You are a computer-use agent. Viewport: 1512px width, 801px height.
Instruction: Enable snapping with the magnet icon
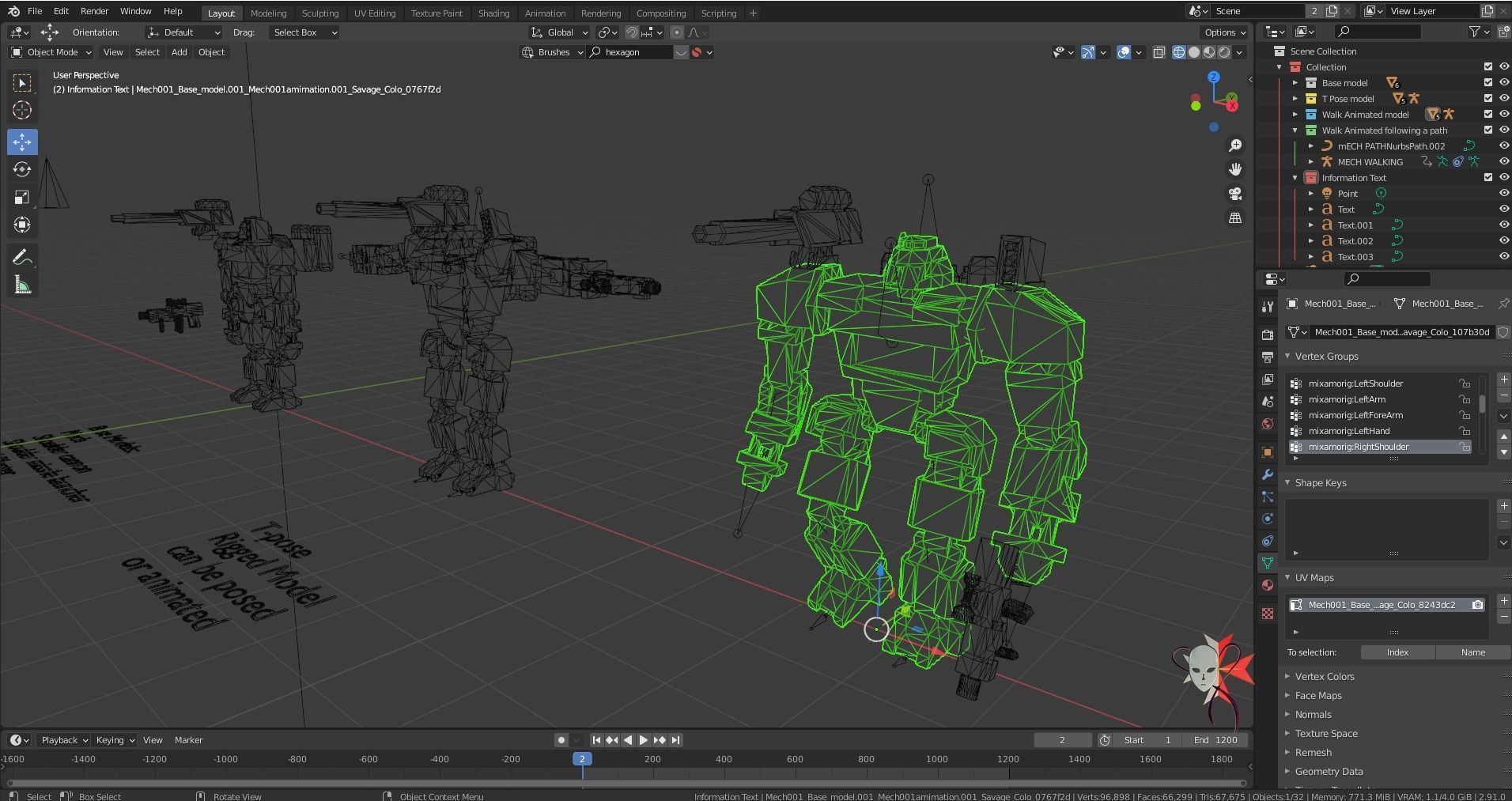pos(632,32)
